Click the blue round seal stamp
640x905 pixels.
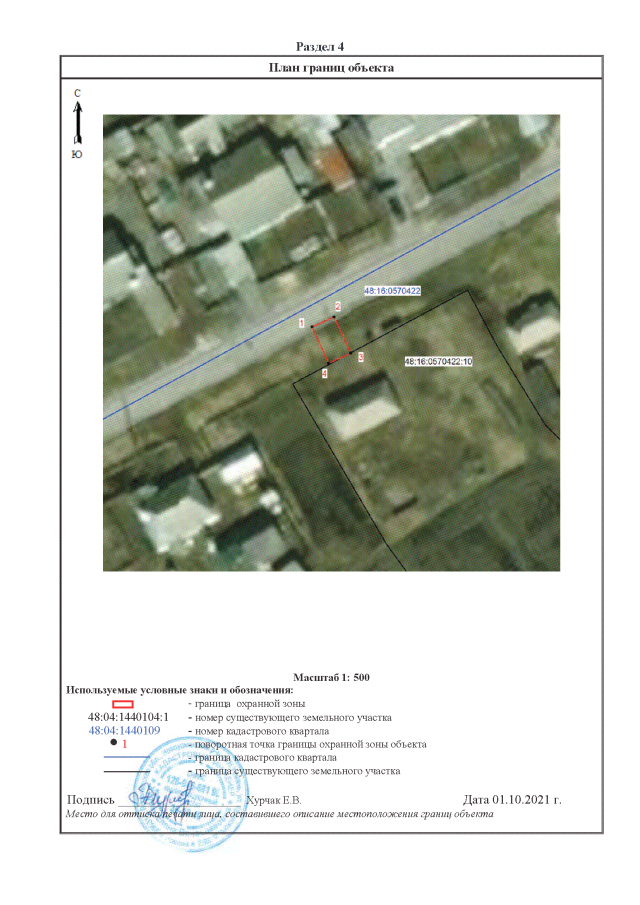pos(191,796)
